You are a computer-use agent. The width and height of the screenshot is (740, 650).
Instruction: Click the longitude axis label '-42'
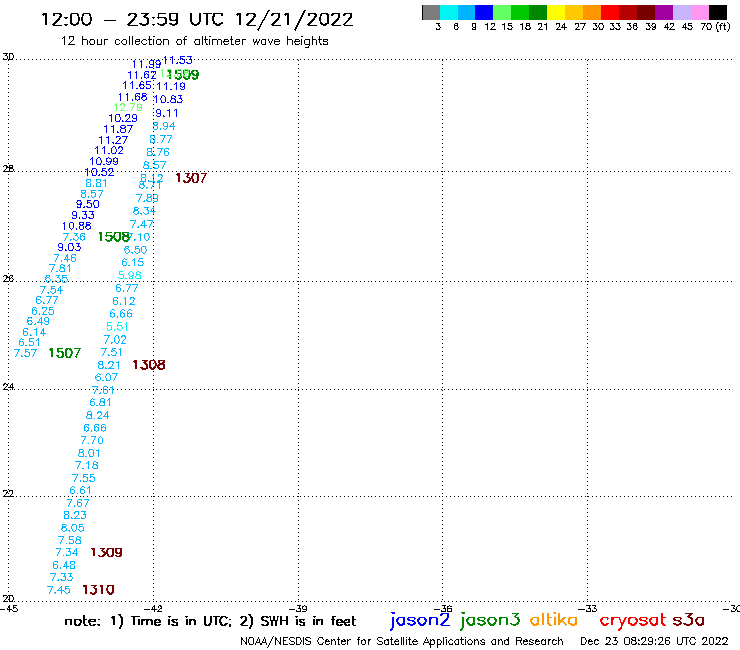[153, 608]
